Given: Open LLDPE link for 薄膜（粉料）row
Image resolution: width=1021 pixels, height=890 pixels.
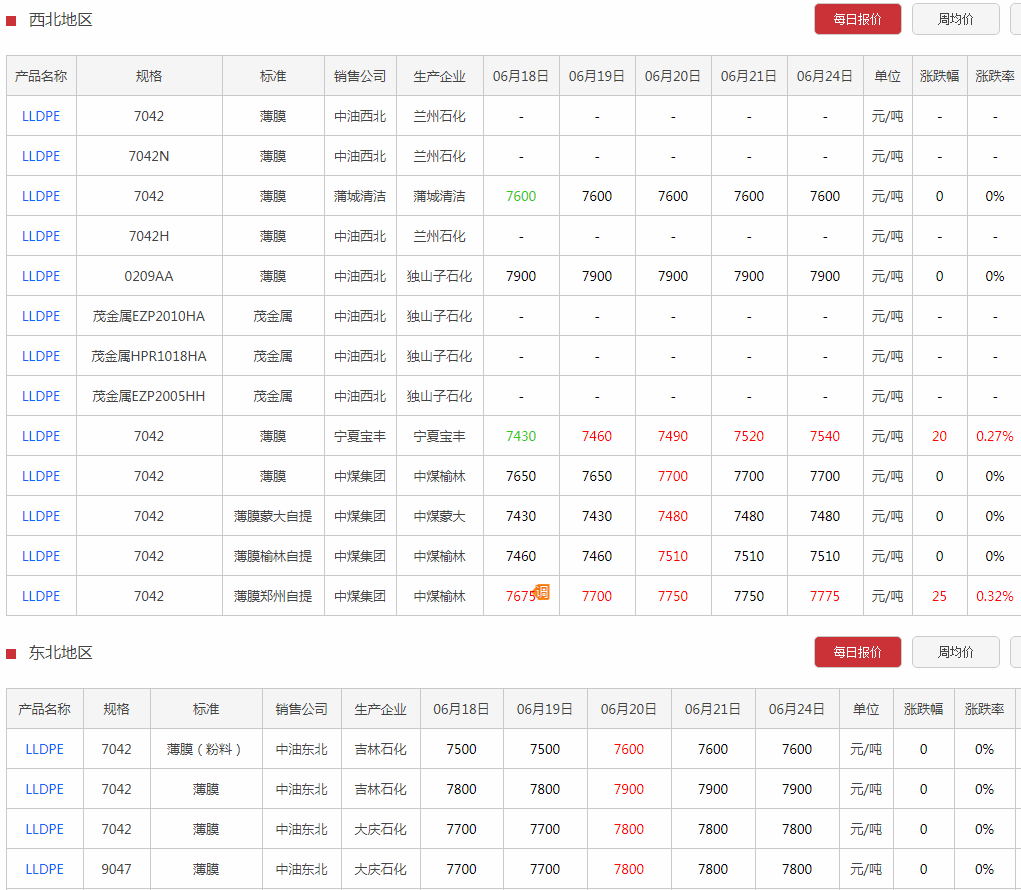Looking at the screenshot, I should pyautogui.click(x=44, y=749).
